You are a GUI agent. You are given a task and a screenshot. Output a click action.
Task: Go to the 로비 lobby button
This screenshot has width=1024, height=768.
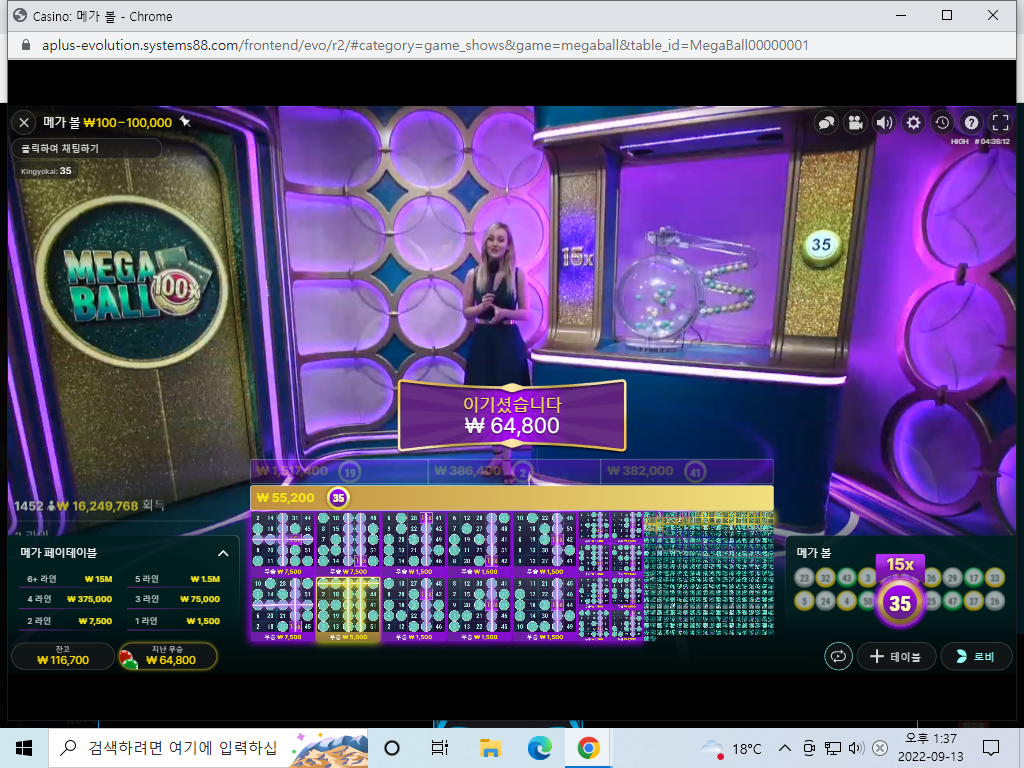(x=976, y=656)
